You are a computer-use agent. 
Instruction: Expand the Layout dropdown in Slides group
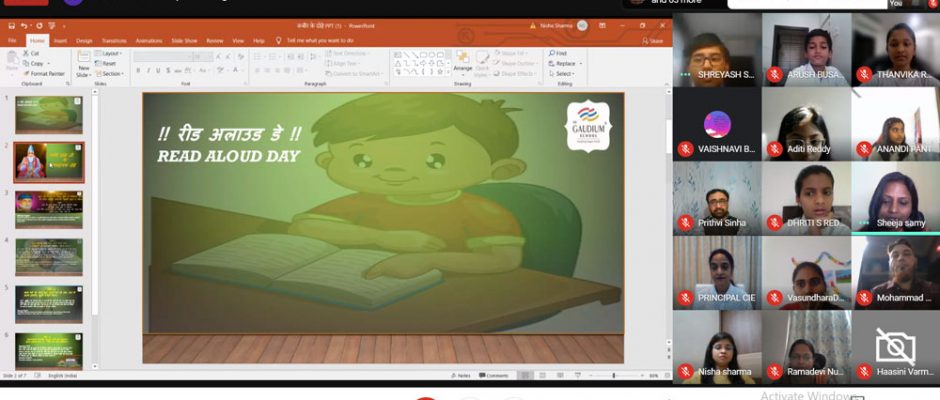[111, 53]
